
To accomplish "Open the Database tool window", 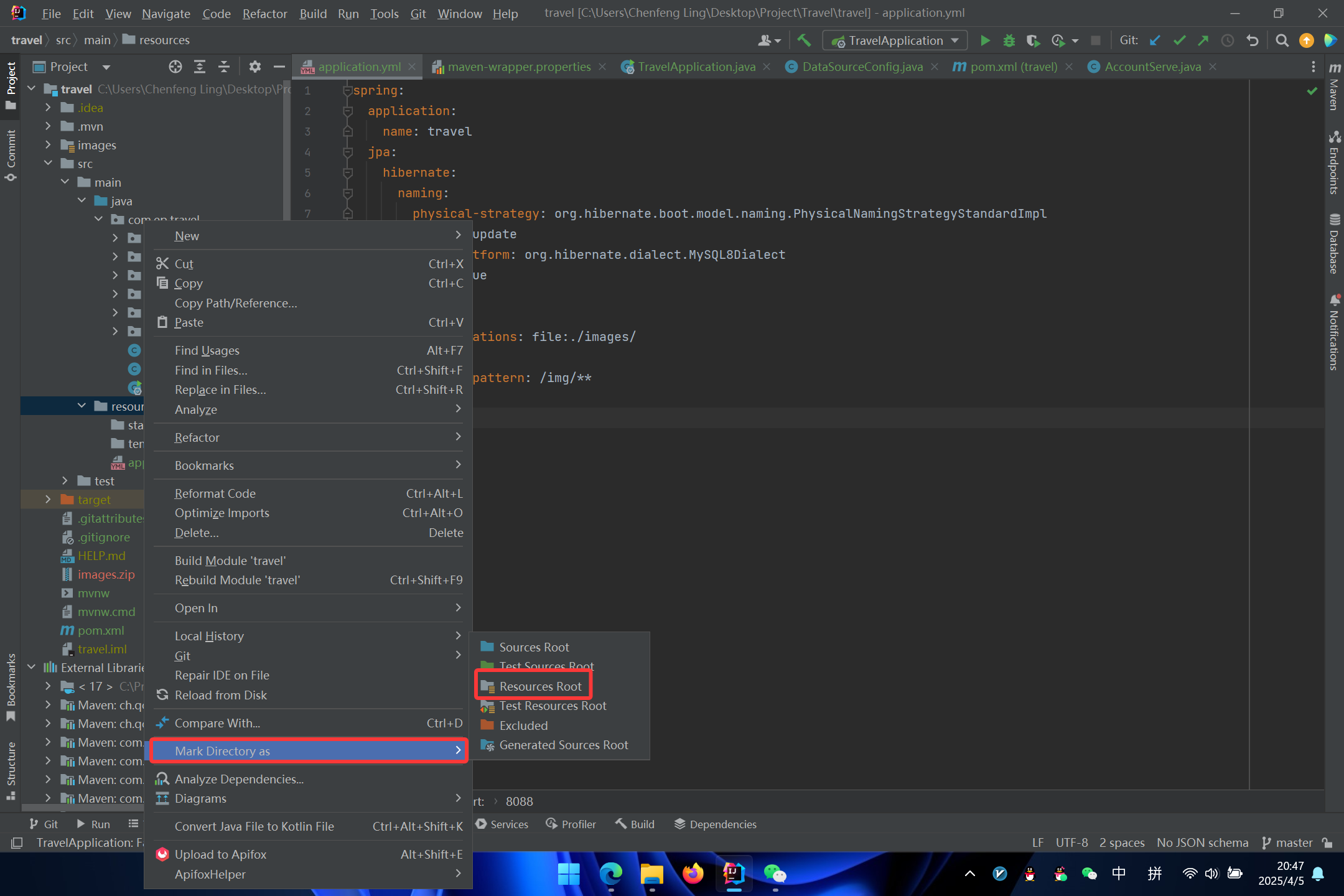I will (x=1334, y=244).
